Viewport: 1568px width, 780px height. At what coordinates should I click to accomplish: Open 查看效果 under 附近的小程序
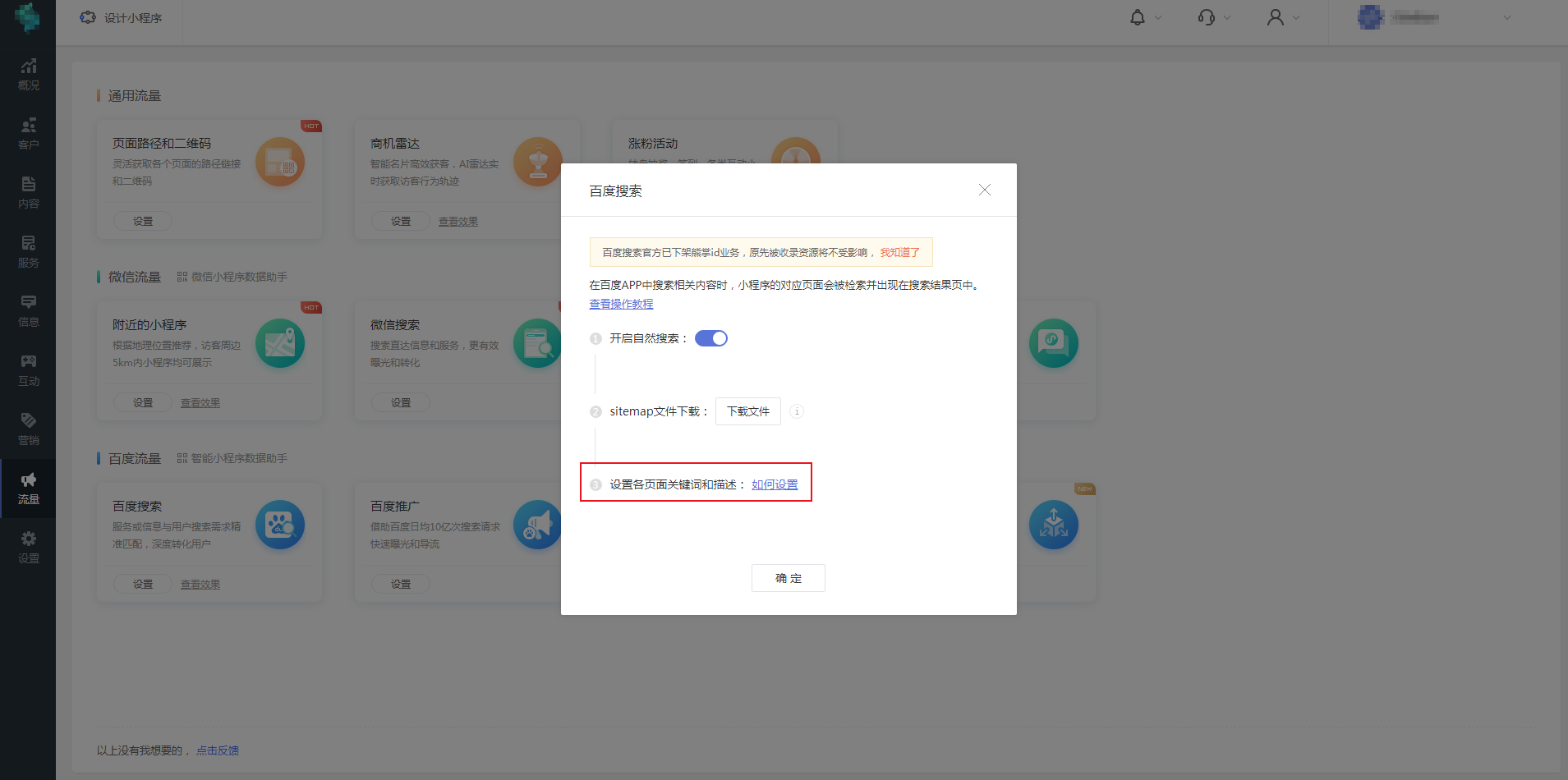pos(200,403)
